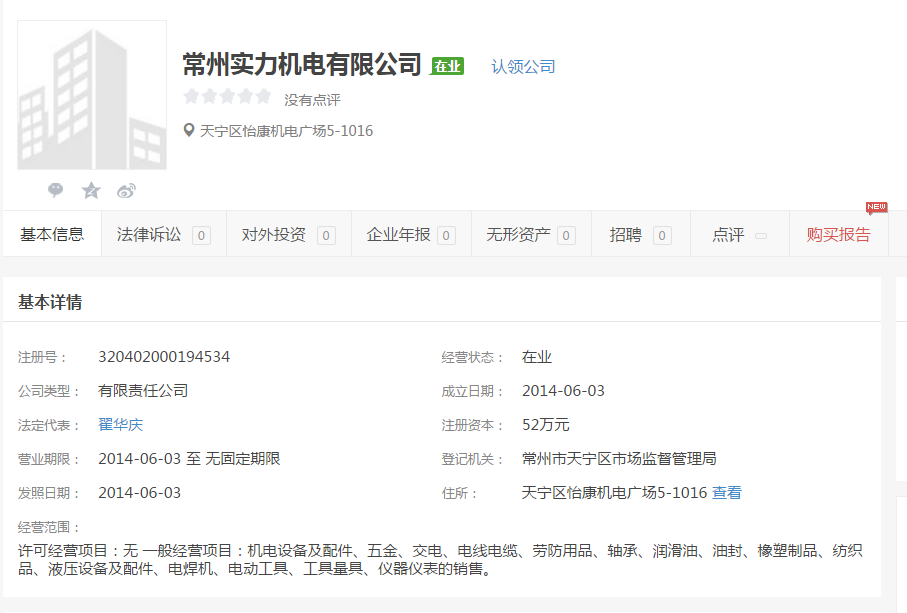Click the third rating star
This screenshot has width=907, height=613.
click(227, 97)
